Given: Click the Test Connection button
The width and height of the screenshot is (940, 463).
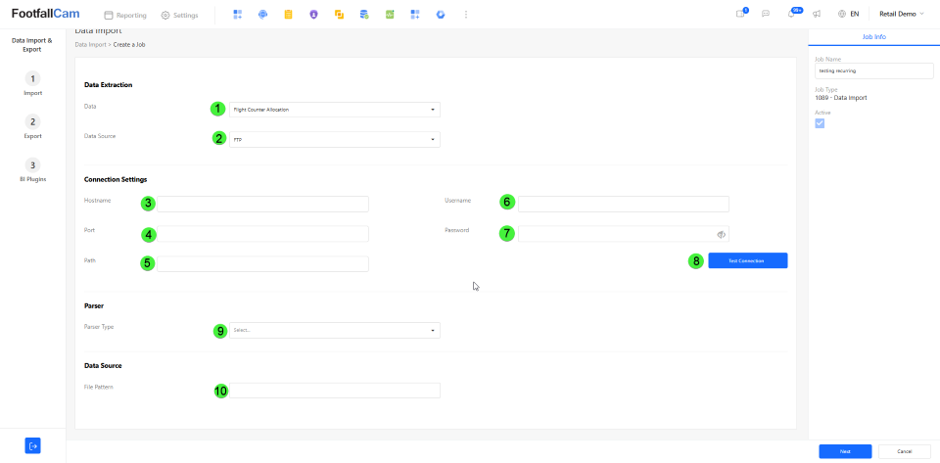Looking at the screenshot, I should point(748,260).
